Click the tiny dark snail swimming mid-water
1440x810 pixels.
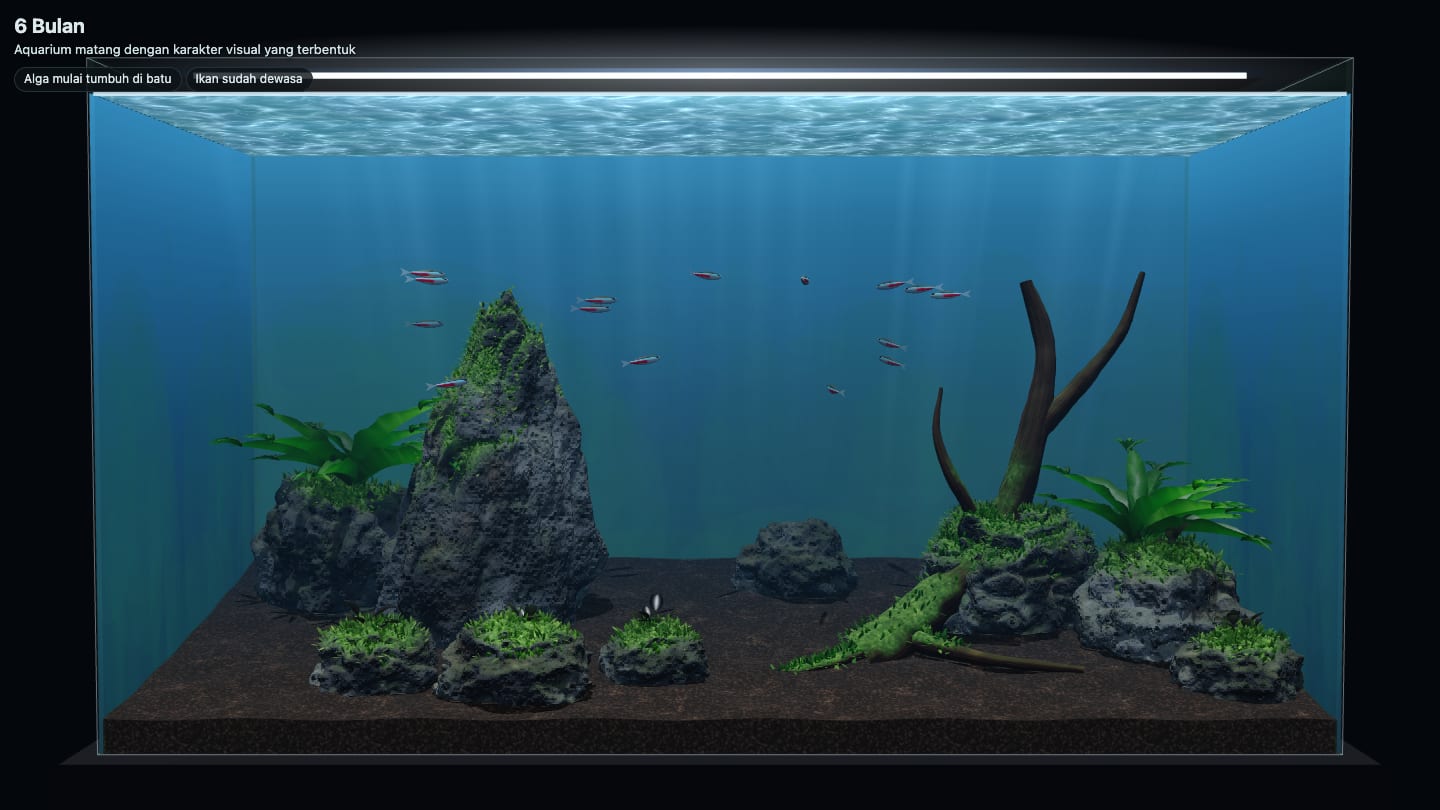(804, 281)
